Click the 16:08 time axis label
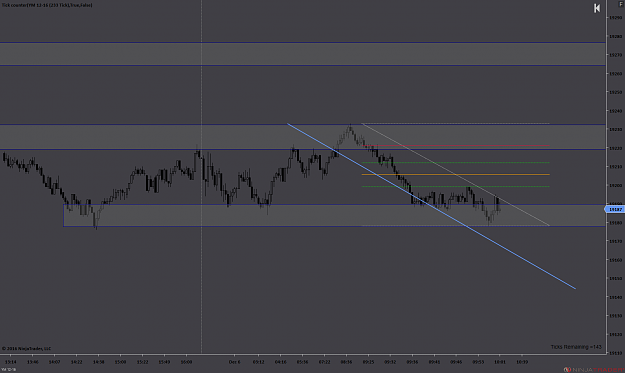 (x=187, y=362)
